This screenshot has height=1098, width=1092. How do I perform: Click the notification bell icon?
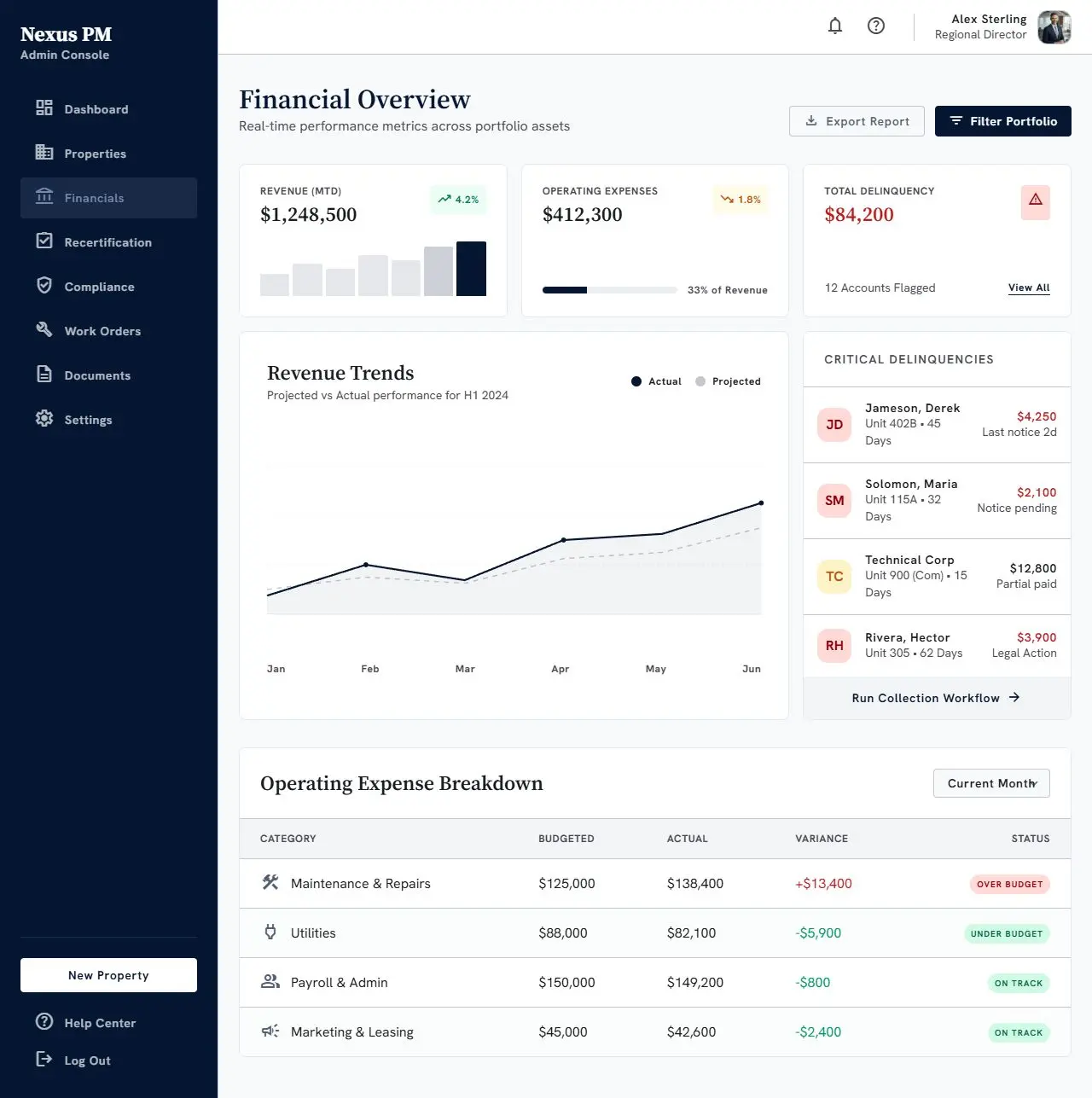(x=835, y=26)
